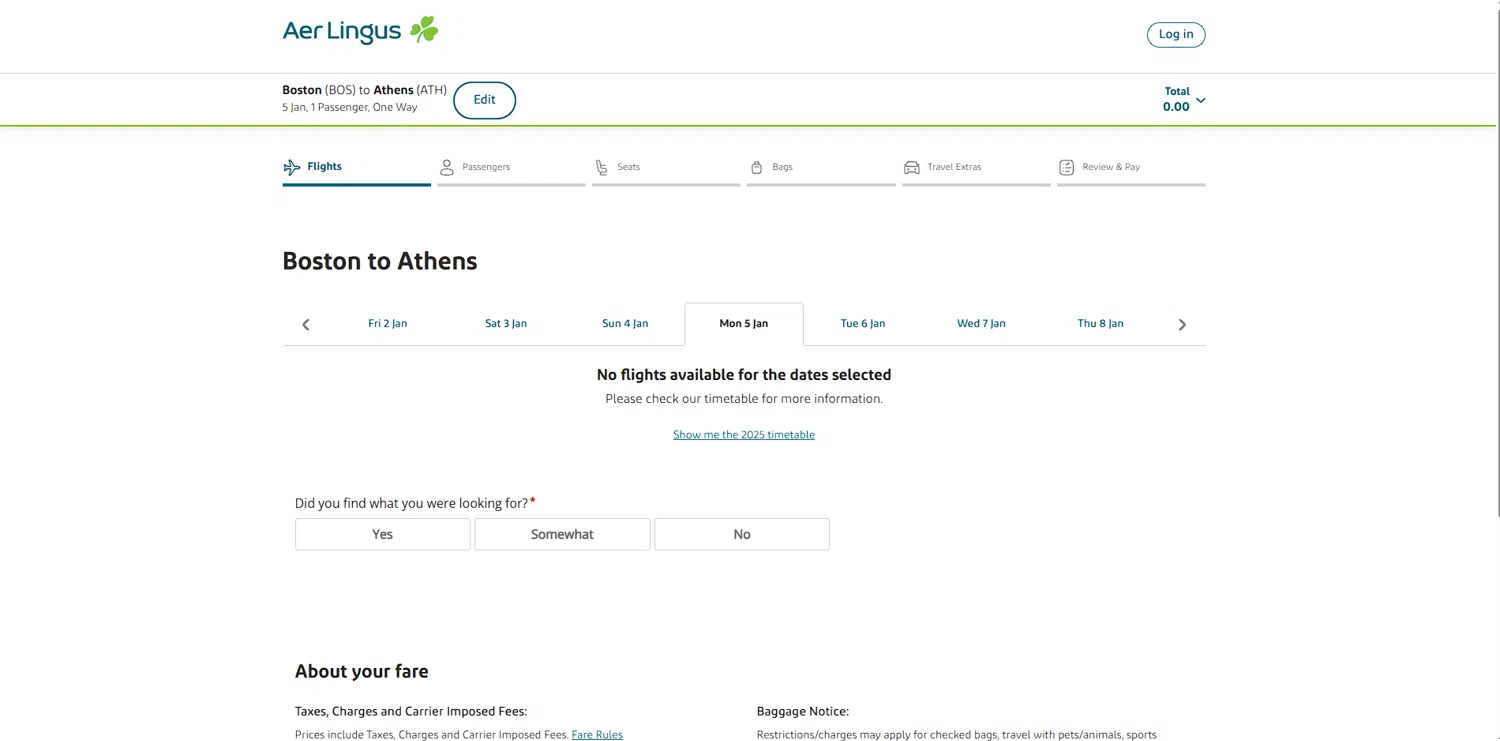Image resolution: width=1500 pixels, height=741 pixels.
Task: Answer Yes to the feedback question
Action: pos(383,534)
